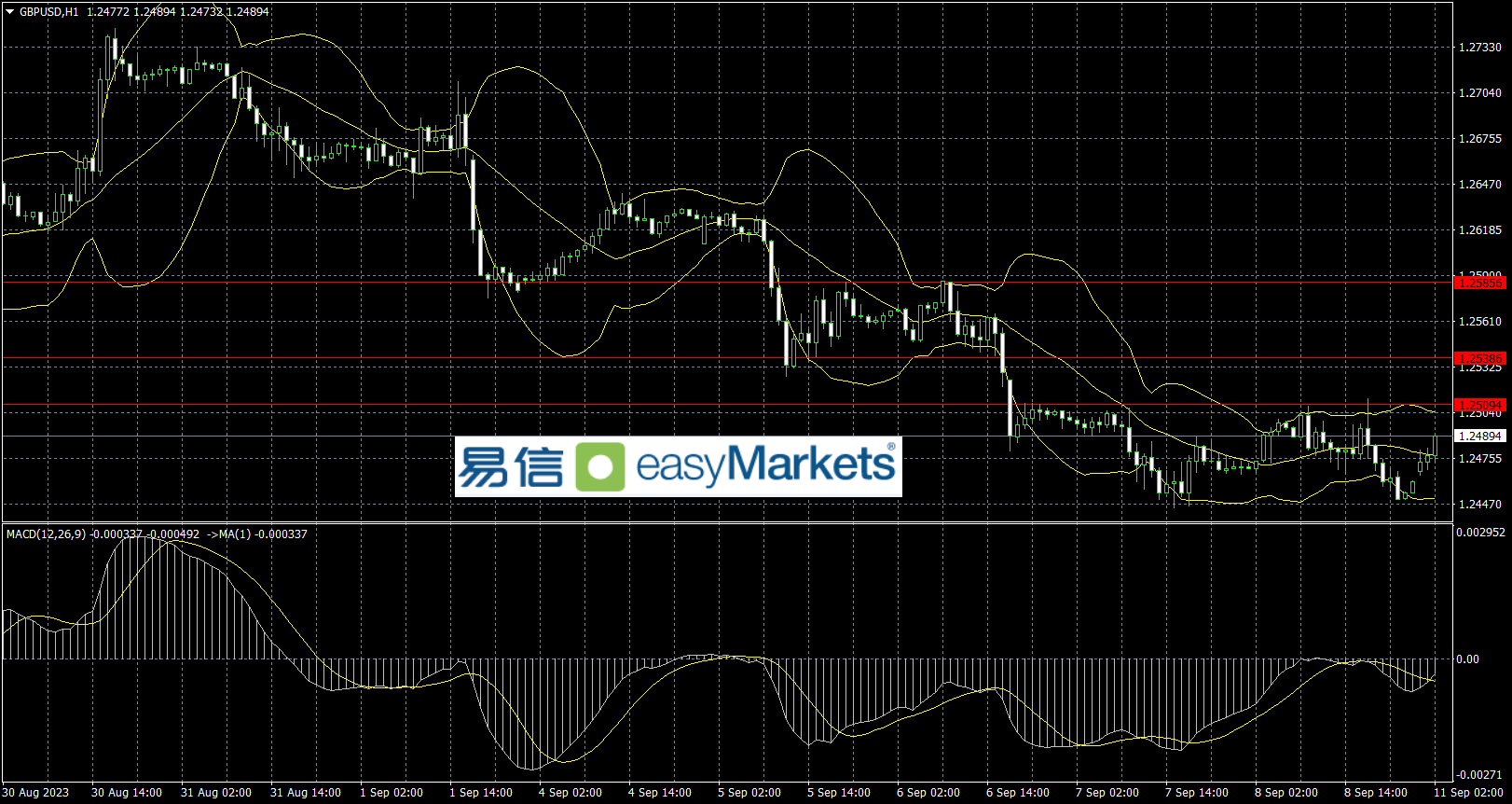Viewport: 1512px width, 804px height.
Task: Click the 0.00 MACD zero level value
Action: [1467, 659]
